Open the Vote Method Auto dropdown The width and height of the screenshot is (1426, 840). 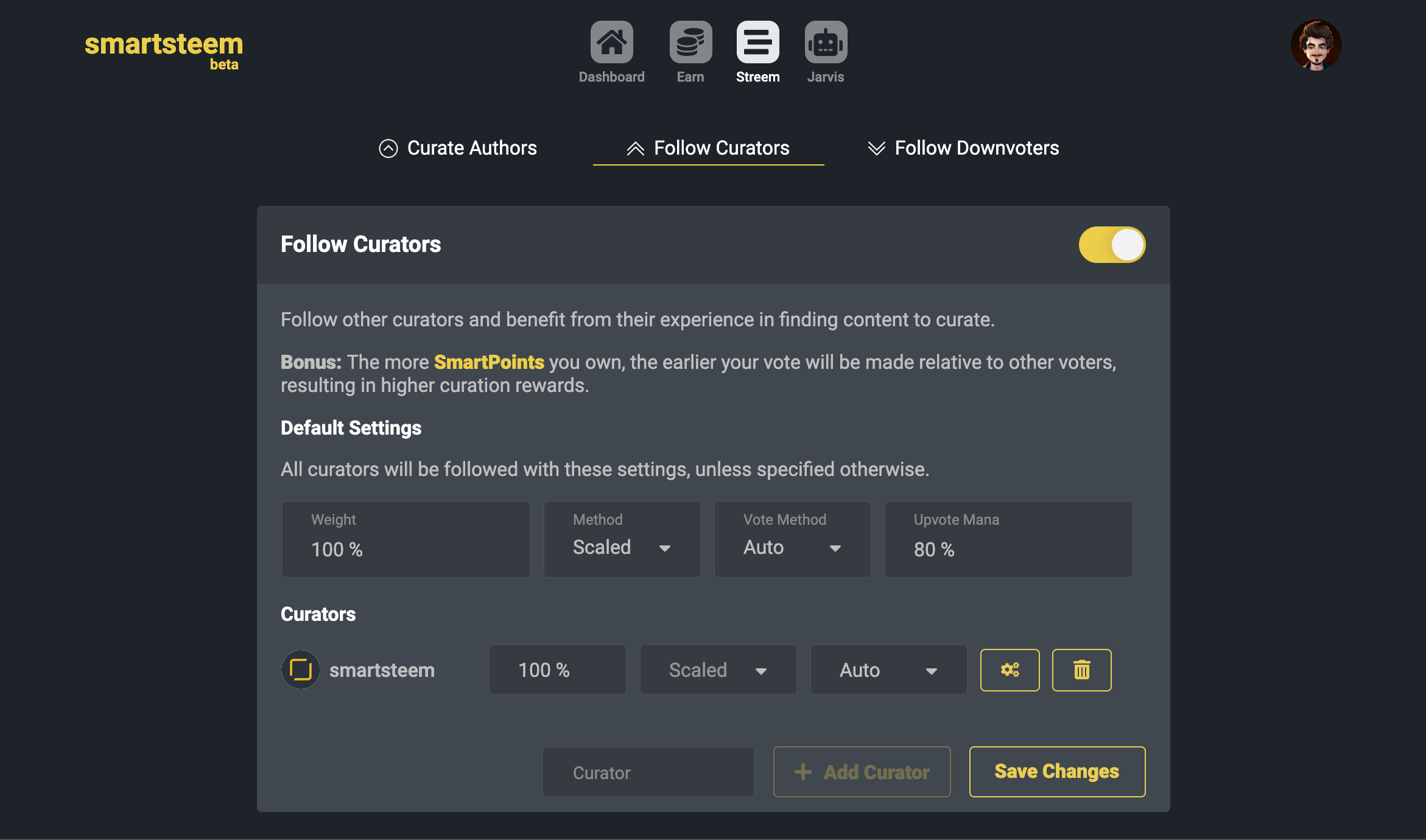(792, 539)
